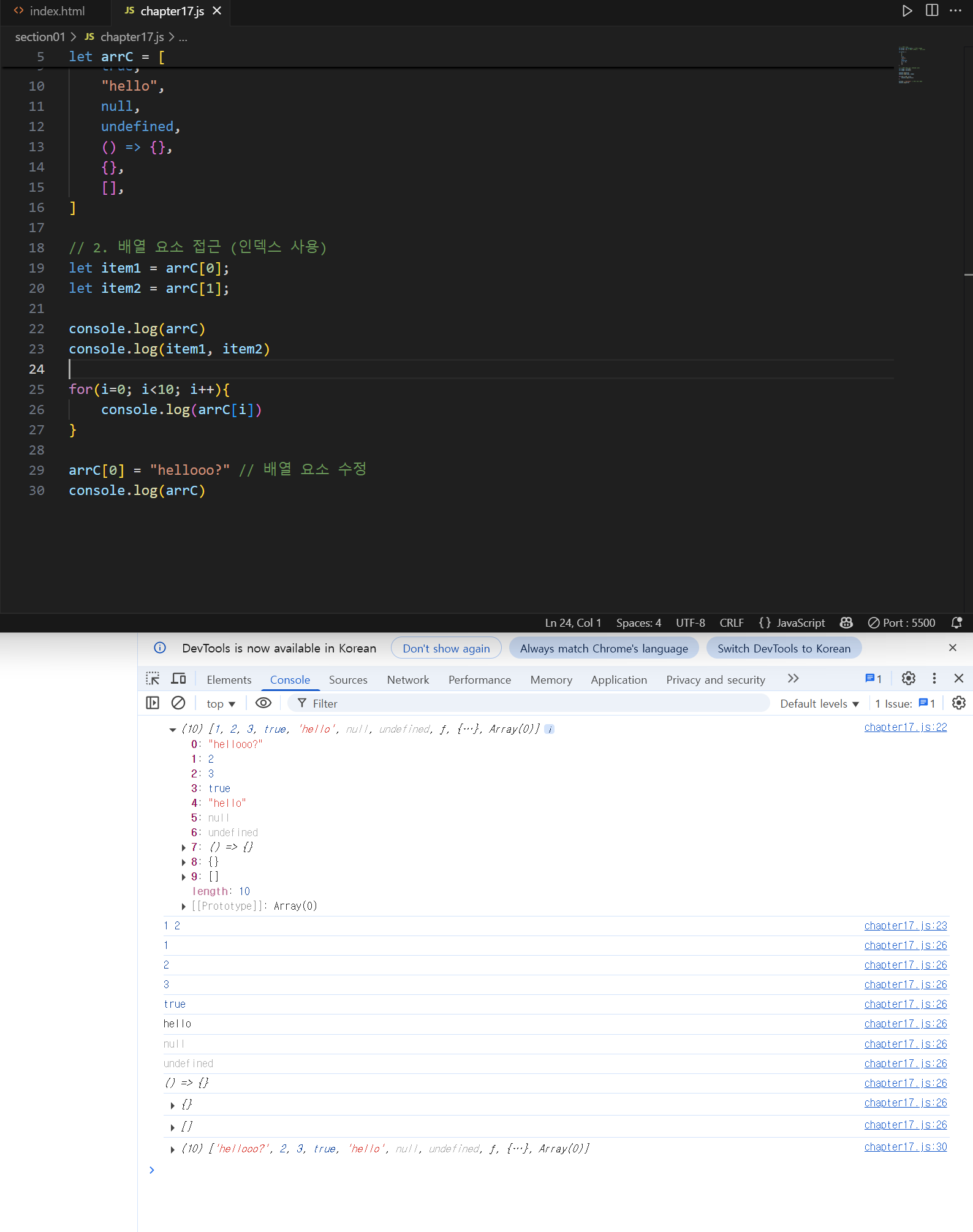
Task: Click the info icon in DevTools banner
Action: [x=160, y=648]
